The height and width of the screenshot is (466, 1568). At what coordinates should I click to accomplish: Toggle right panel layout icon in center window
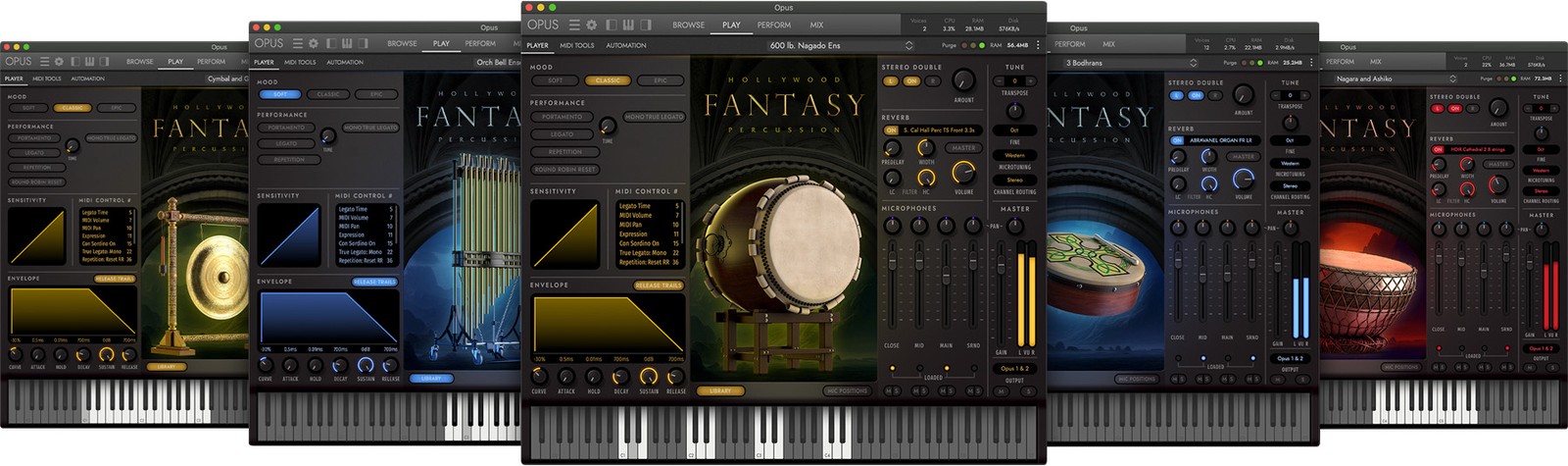click(647, 25)
